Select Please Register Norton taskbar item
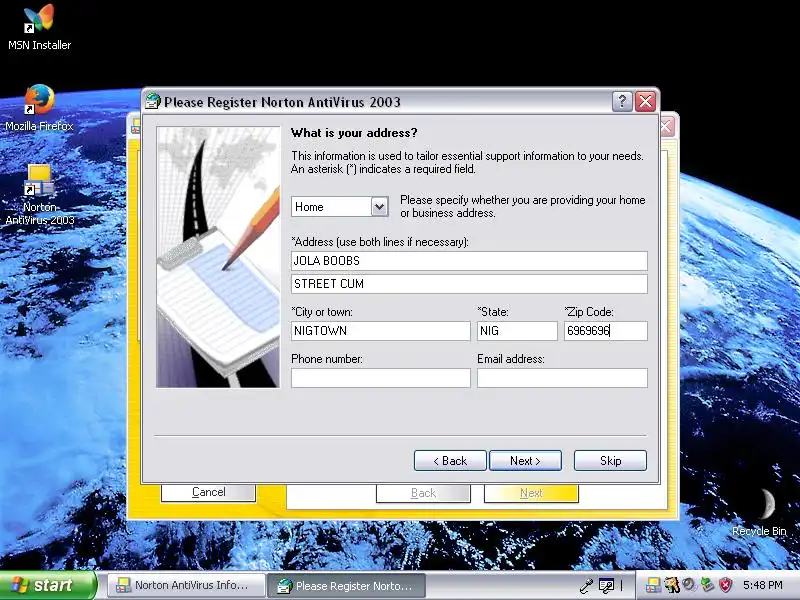The height and width of the screenshot is (600, 800). click(346, 586)
